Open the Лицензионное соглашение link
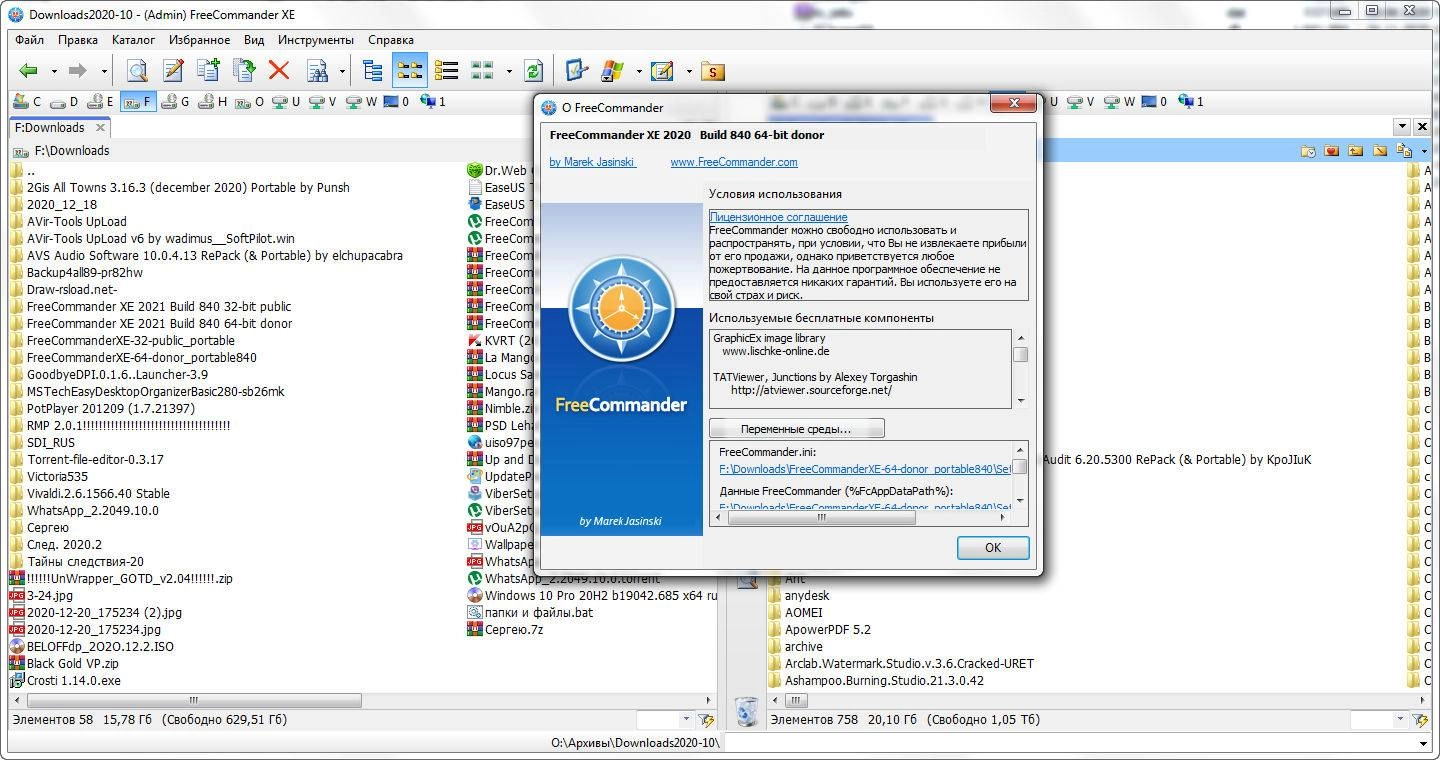This screenshot has height=760, width=1440. point(778,217)
